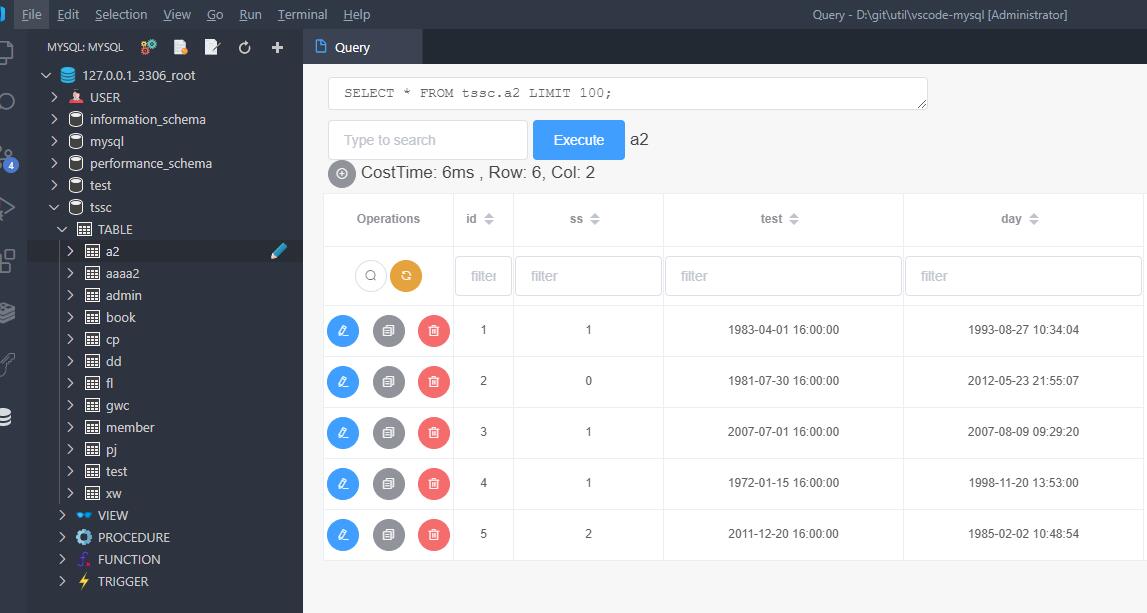Select the book table in tree

[x=121, y=317]
